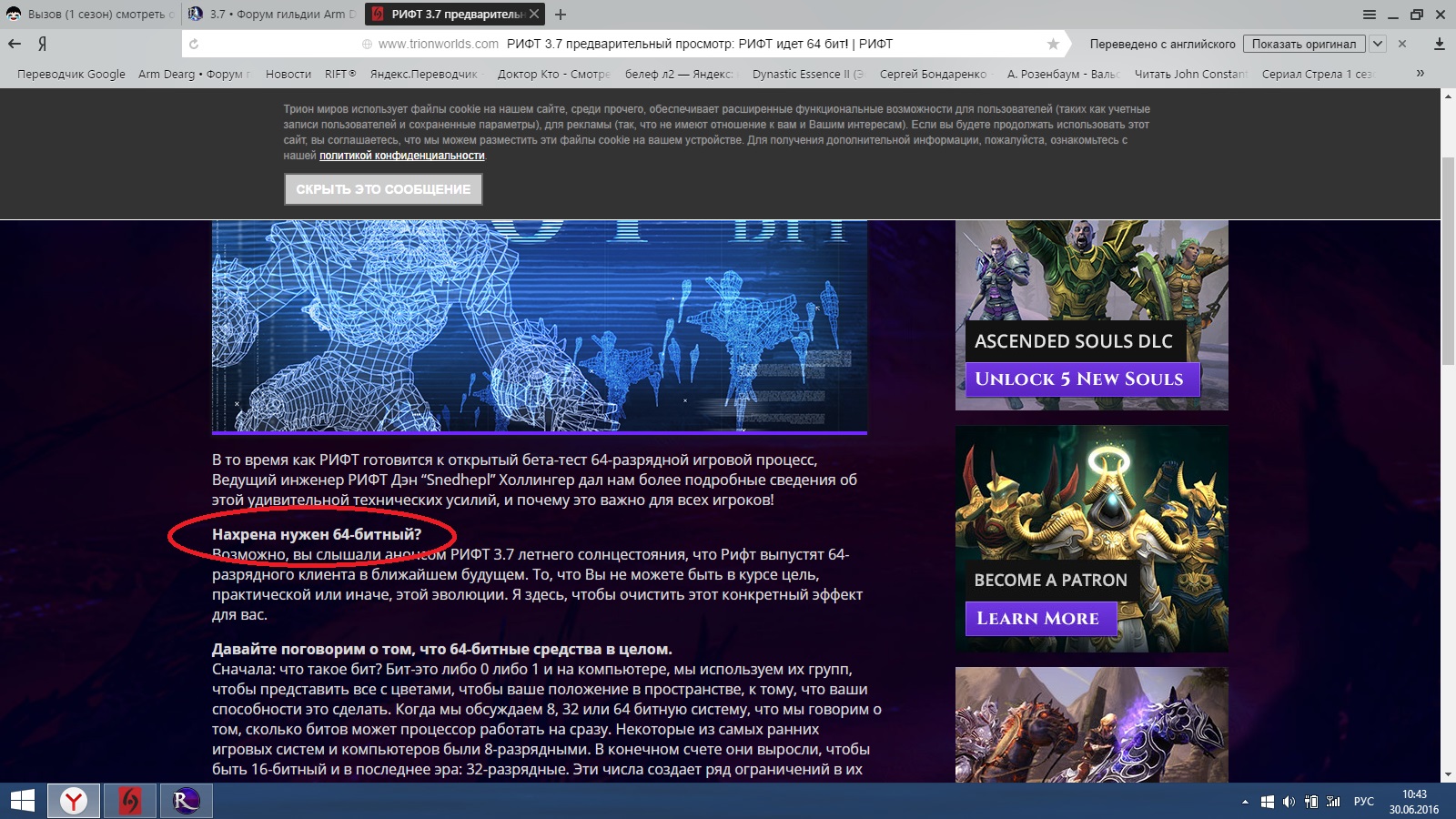This screenshot has width=1456, height=819.
Task: Click the power/battery tray icon
Action: 1311,802
